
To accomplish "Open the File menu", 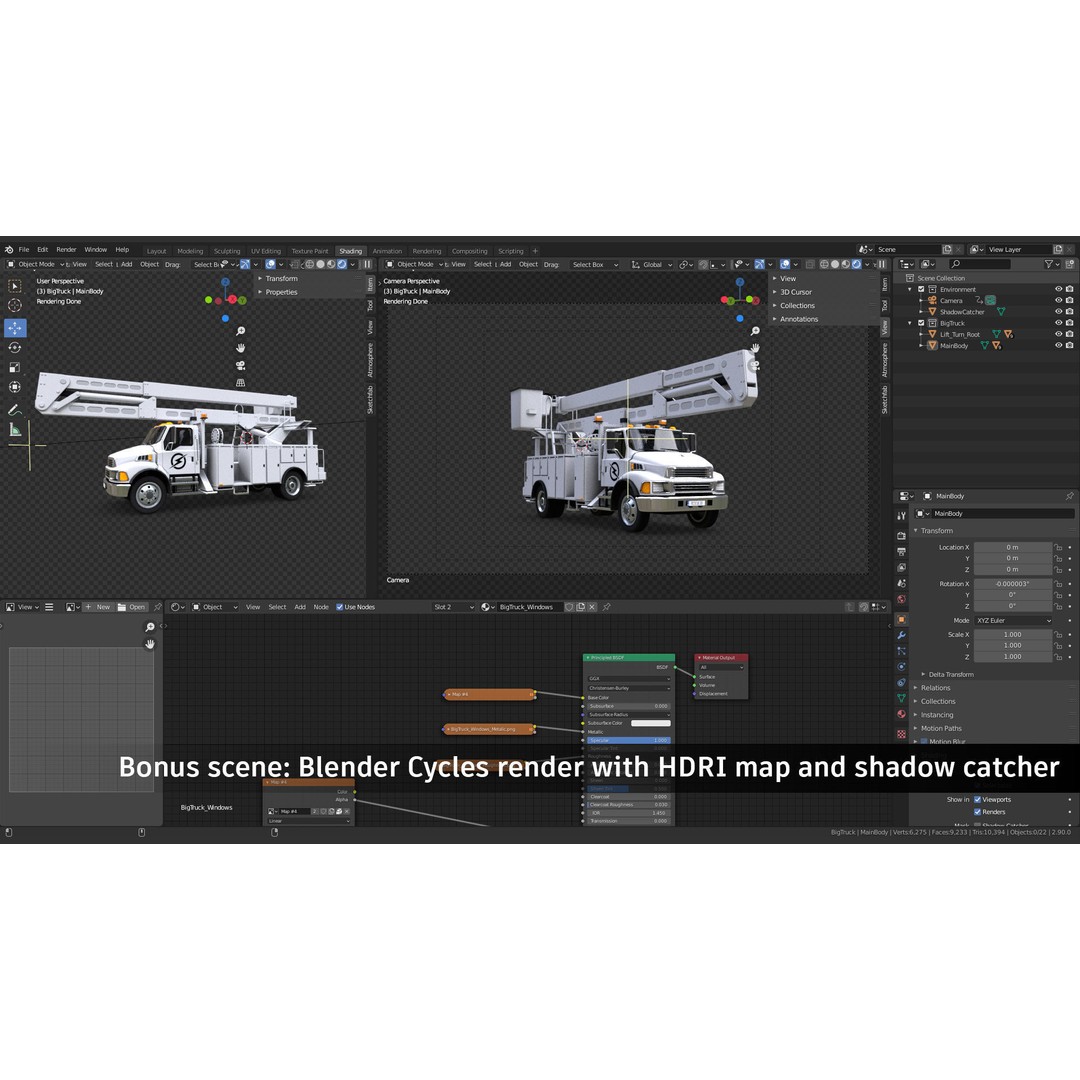I will tap(24, 249).
